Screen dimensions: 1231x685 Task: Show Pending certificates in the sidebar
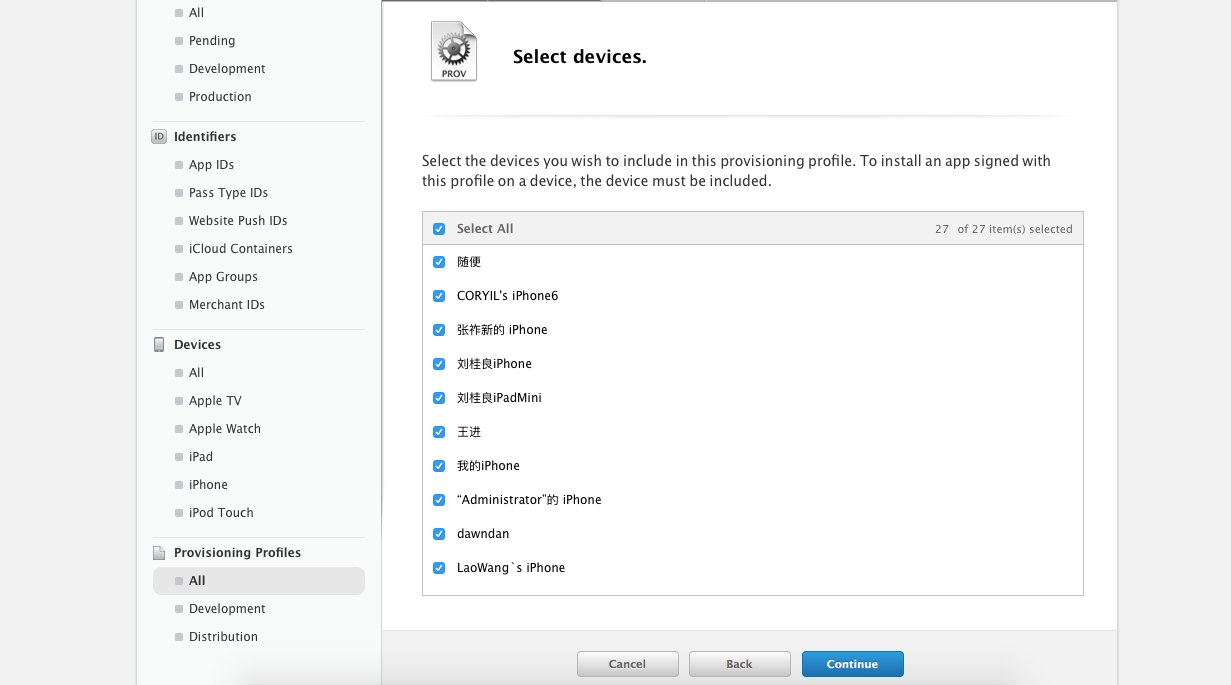[212, 41]
